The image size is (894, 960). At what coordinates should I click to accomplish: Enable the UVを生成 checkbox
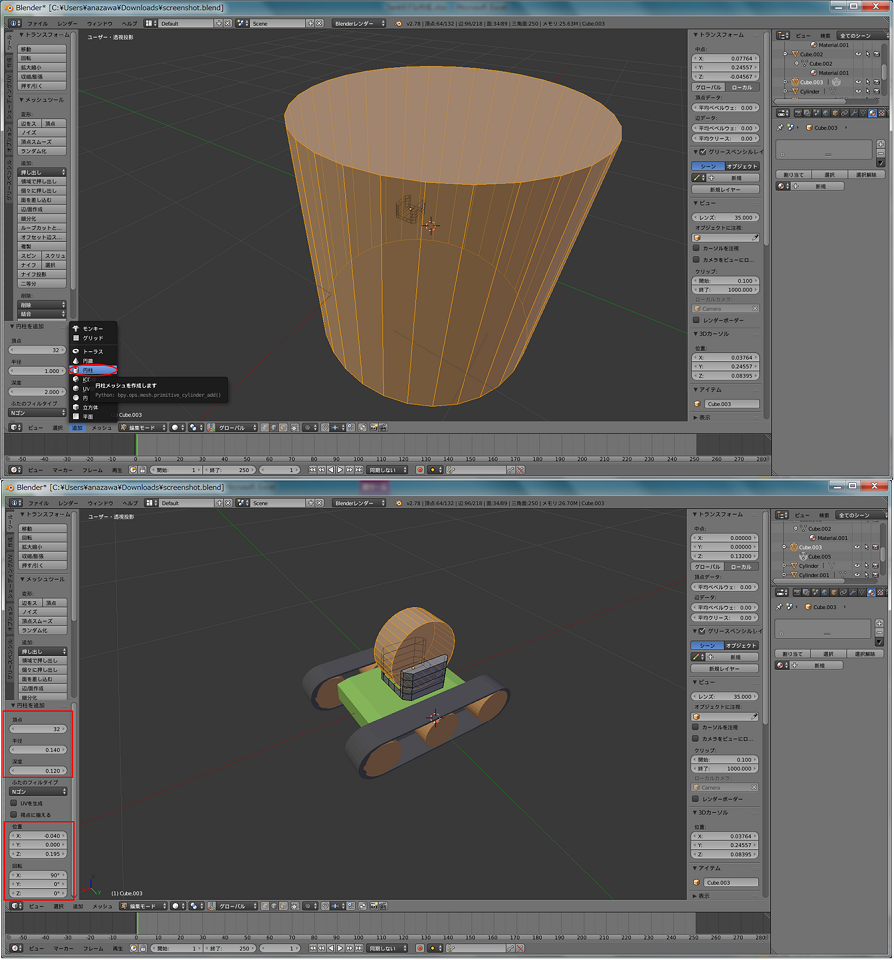[13, 802]
